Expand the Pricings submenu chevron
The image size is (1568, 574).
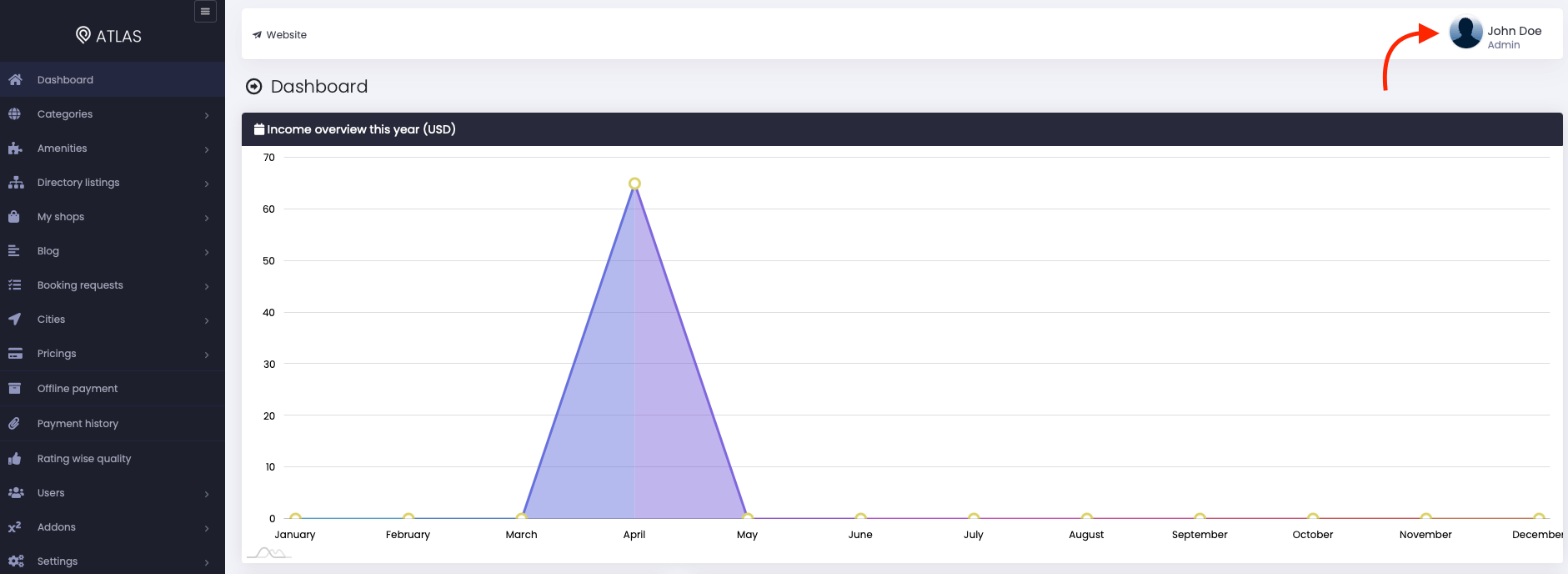(x=207, y=355)
